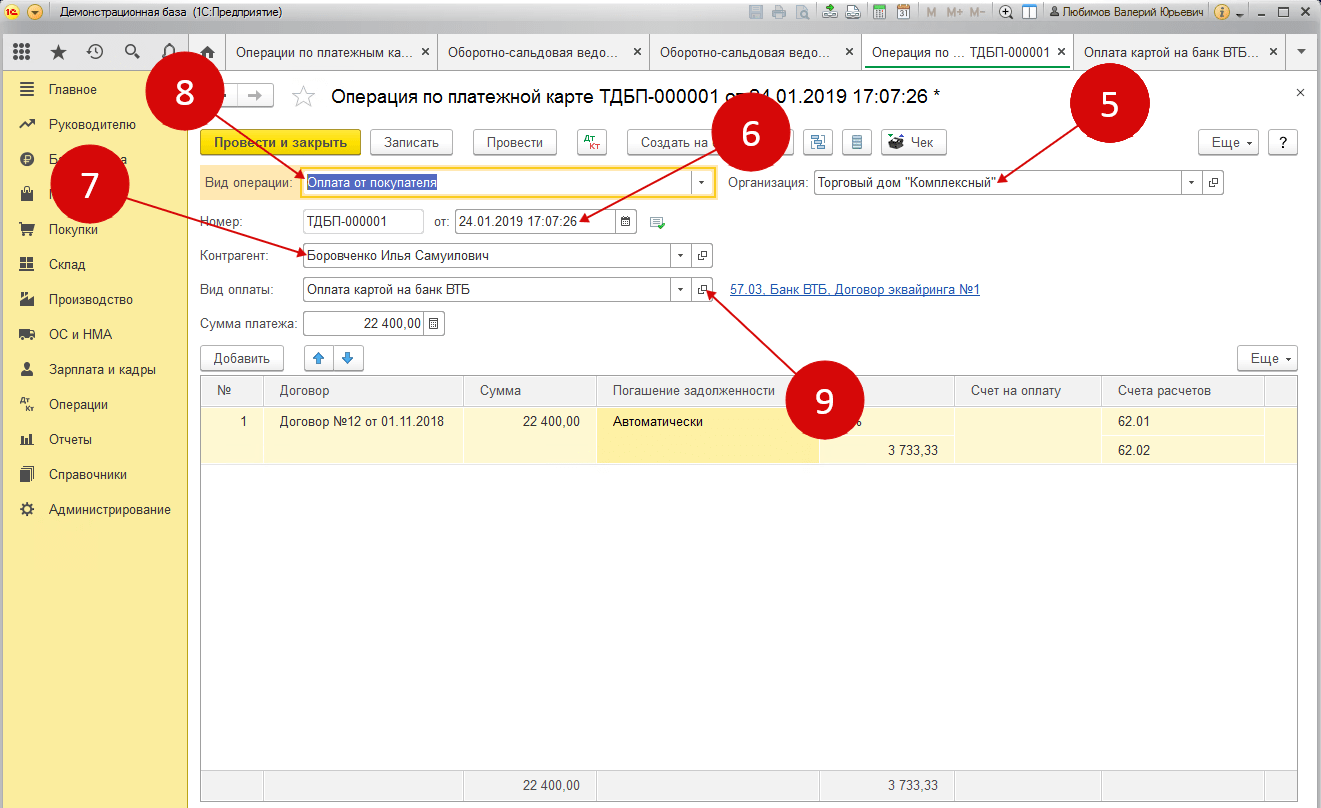The height and width of the screenshot is (808, 1321).
Task: Open the Зарплата и кадры section
Action: click(x=101, y=369)
